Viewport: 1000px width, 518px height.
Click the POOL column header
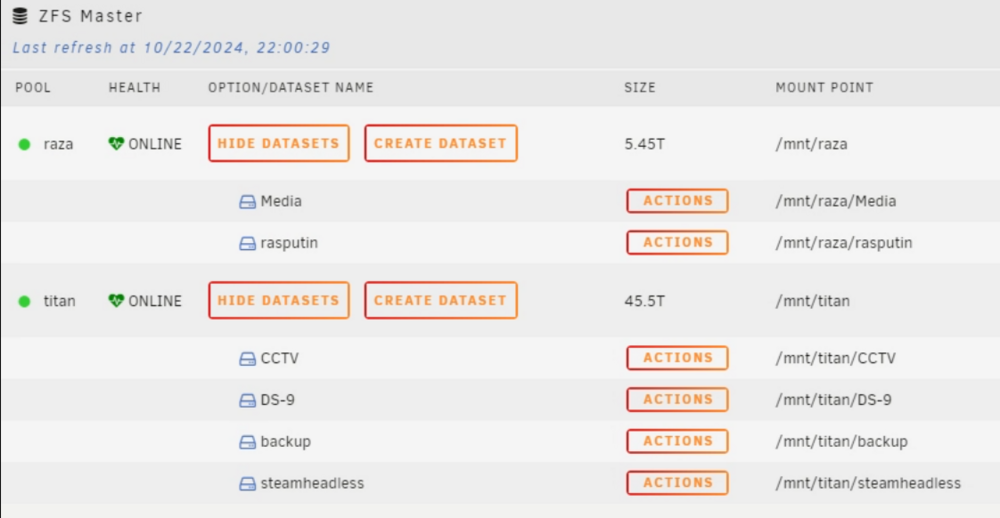(x=33, y=87)
